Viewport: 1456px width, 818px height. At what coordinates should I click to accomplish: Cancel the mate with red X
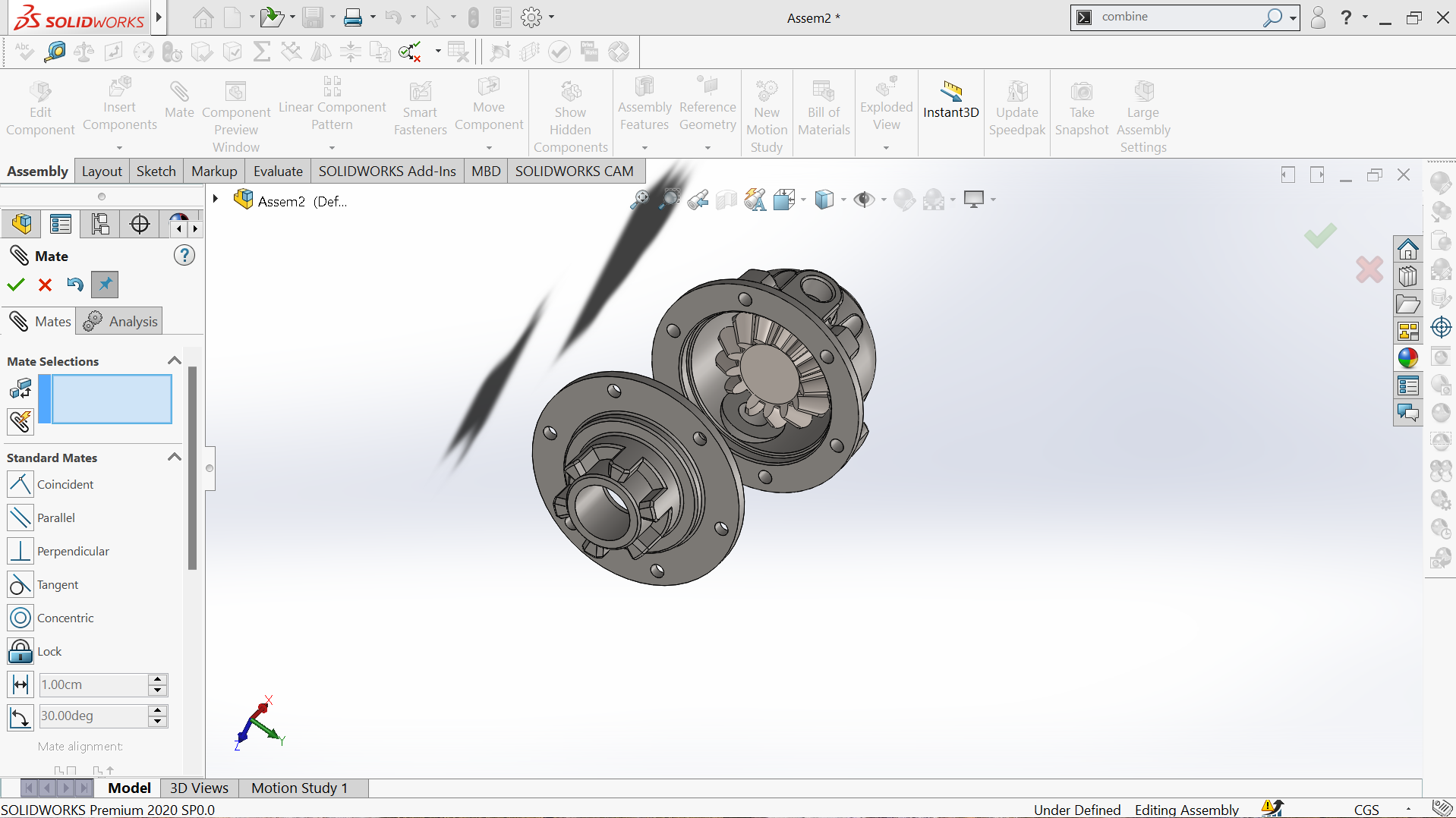pos(45,285)
